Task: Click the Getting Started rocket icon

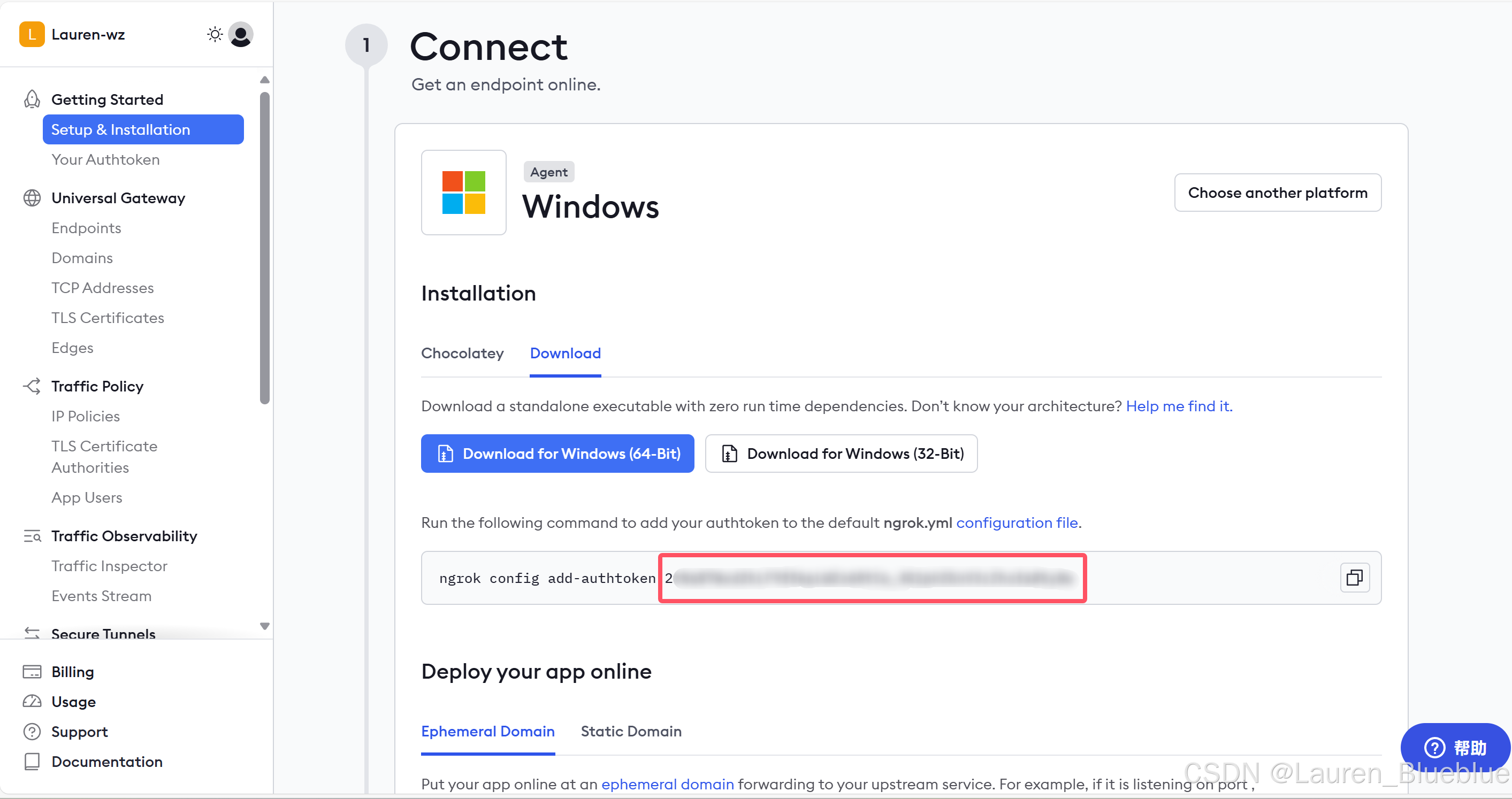Action: click(32, 99)
